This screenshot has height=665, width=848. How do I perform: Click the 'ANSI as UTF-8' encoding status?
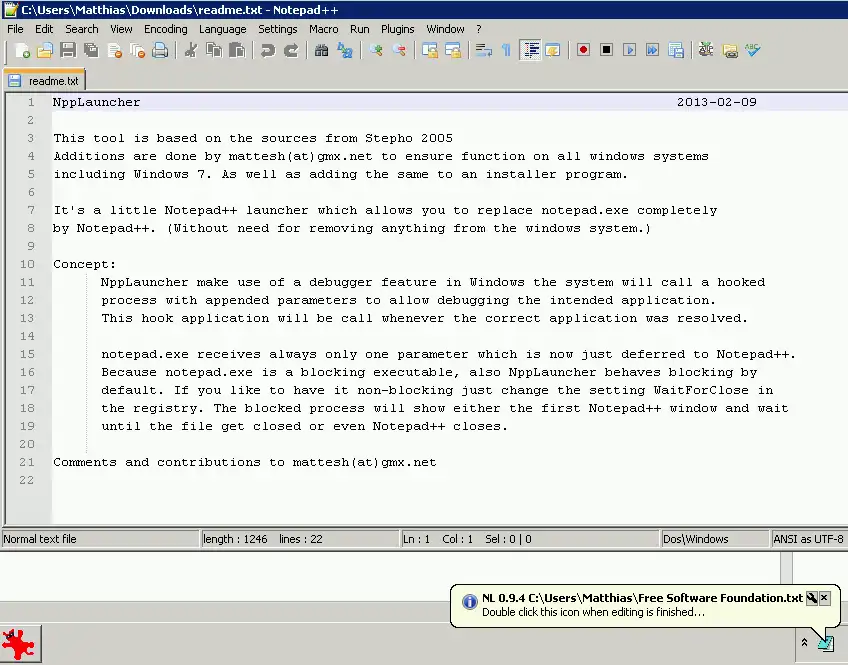tap(809, 539)
